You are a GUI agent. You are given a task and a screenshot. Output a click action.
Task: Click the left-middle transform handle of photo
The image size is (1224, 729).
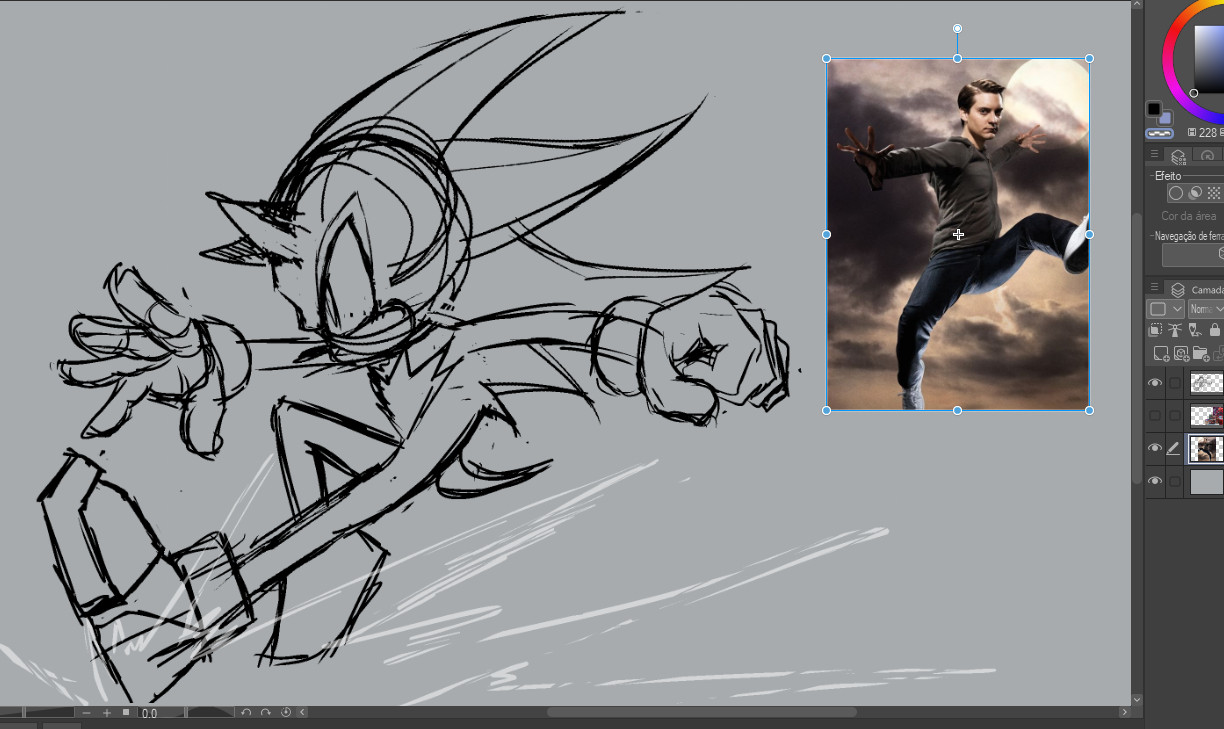827,234
